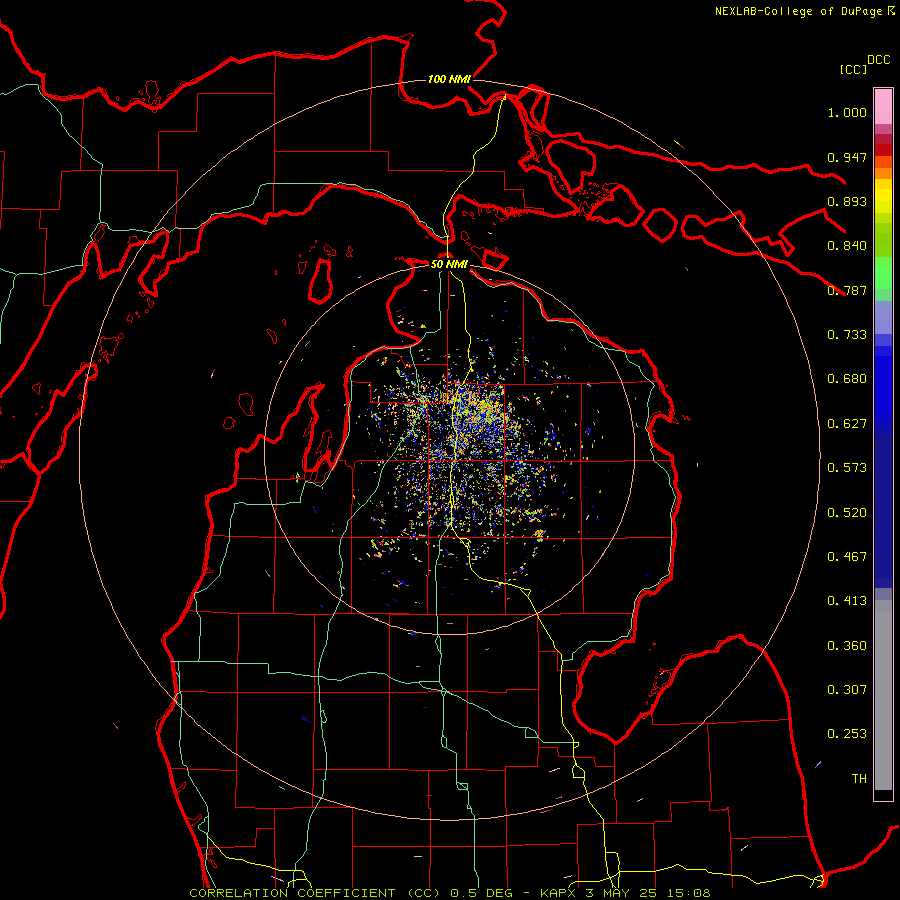Select the 0.573 value on the color scale
This screenshot has height=900, width=900.
[x=847, y=468]
